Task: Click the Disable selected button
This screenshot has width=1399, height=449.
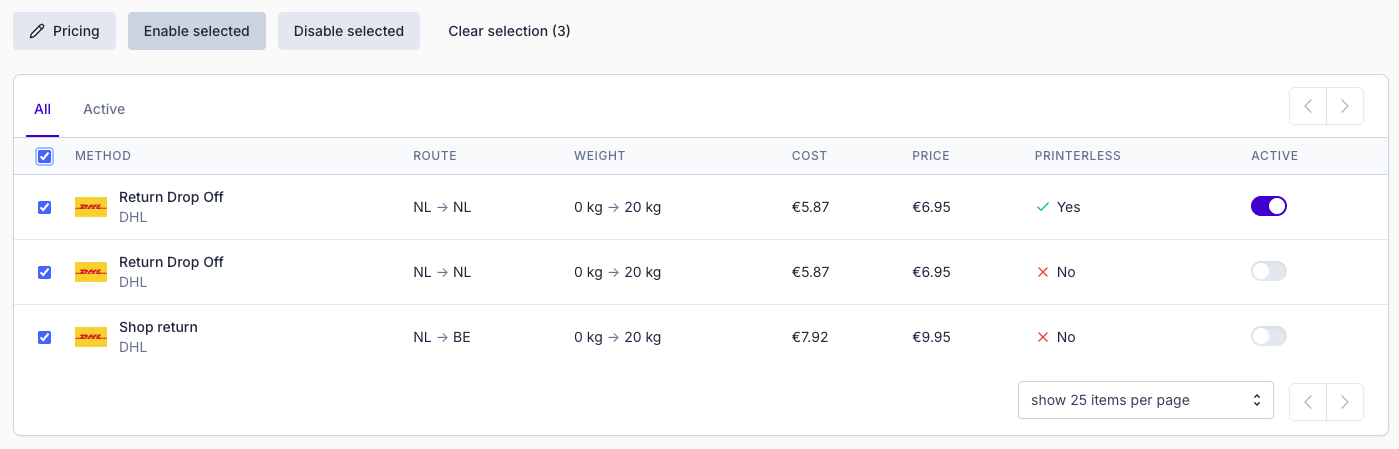Action: pyautogui.click(x=348, y=31)
